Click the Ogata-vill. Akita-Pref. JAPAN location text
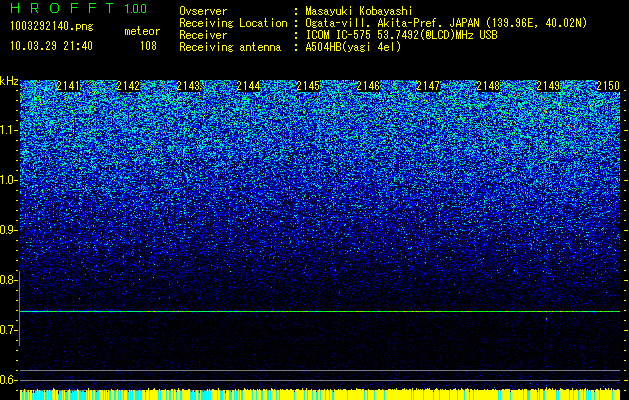Viewport: 629px width, 400px height. (x=445, y=23)
